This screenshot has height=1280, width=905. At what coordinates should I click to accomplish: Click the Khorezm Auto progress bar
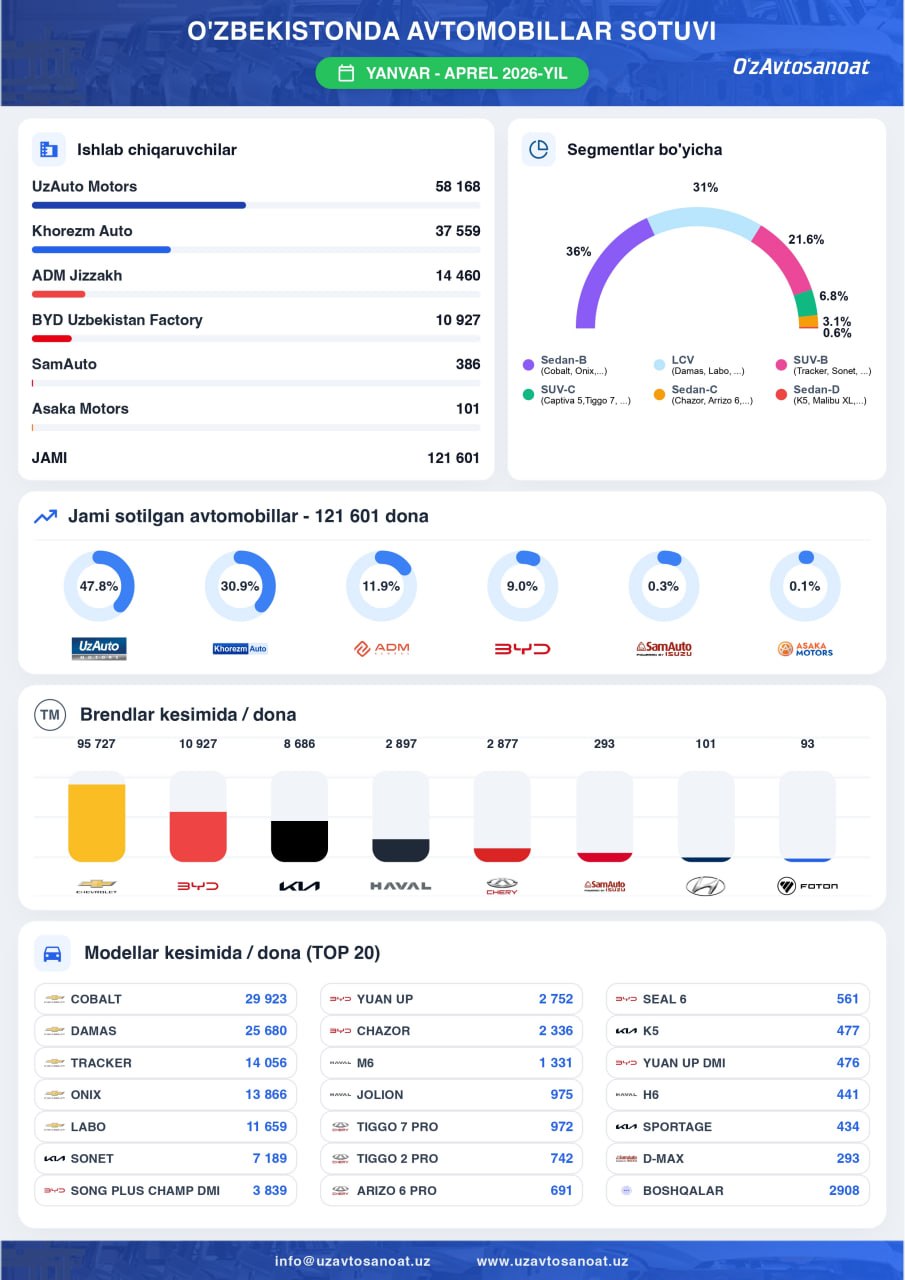coord(256,249)
